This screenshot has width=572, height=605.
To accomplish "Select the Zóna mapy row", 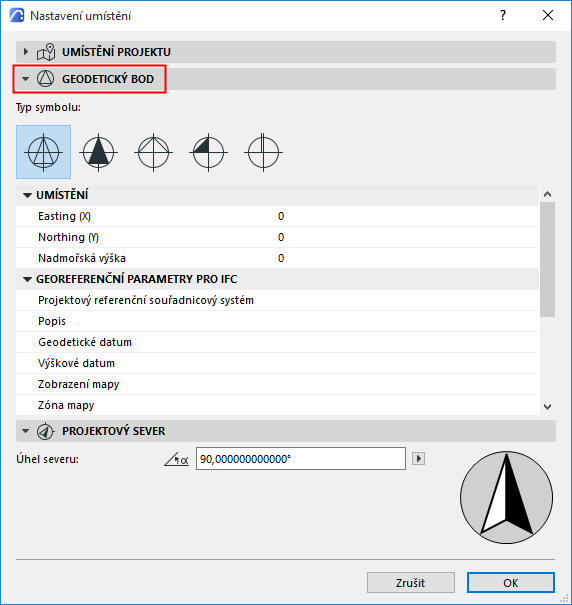I will point(277,405).
